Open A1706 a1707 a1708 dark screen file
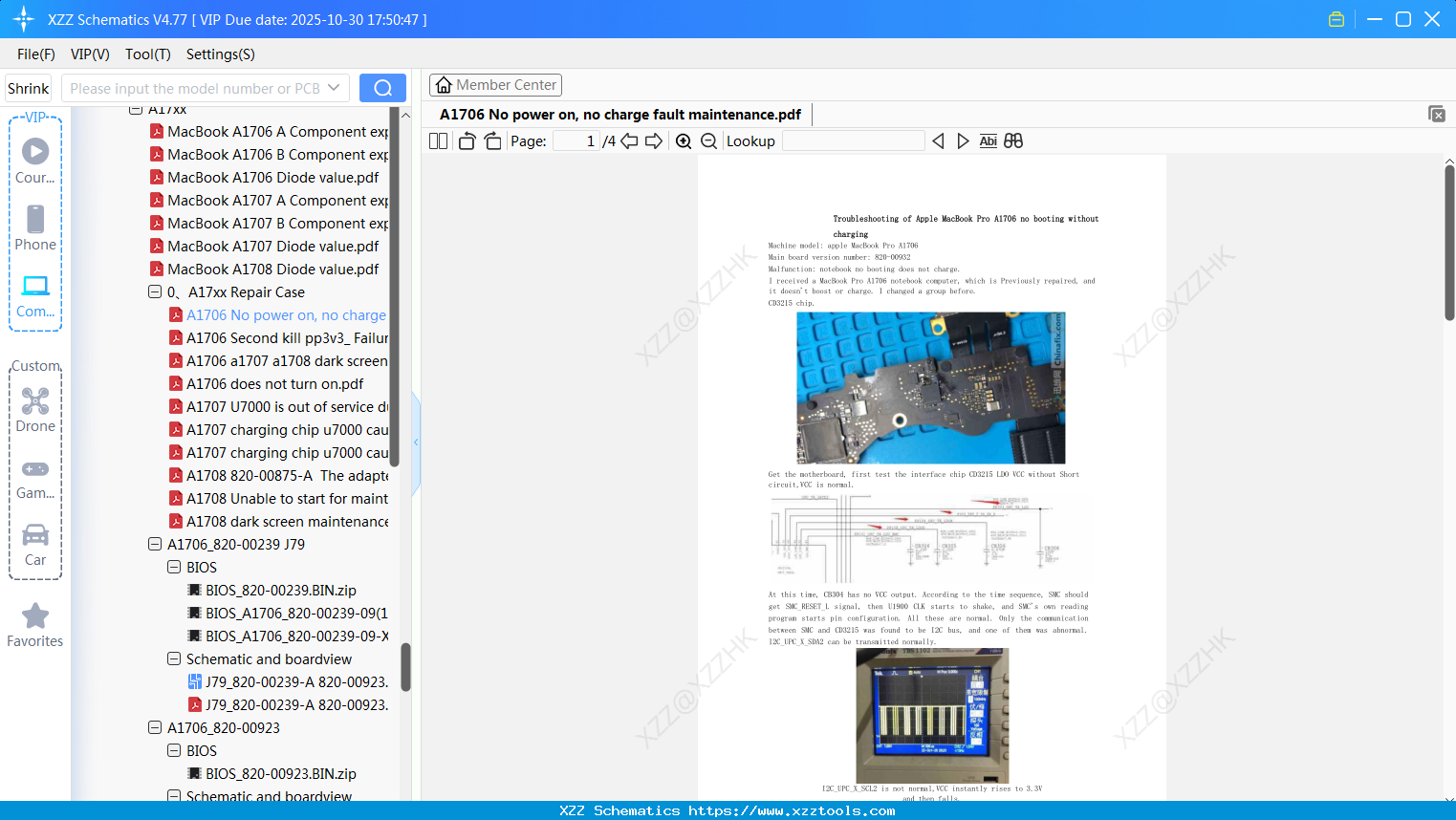Viewport: 1456px width, 820px height. pos(278,361)
